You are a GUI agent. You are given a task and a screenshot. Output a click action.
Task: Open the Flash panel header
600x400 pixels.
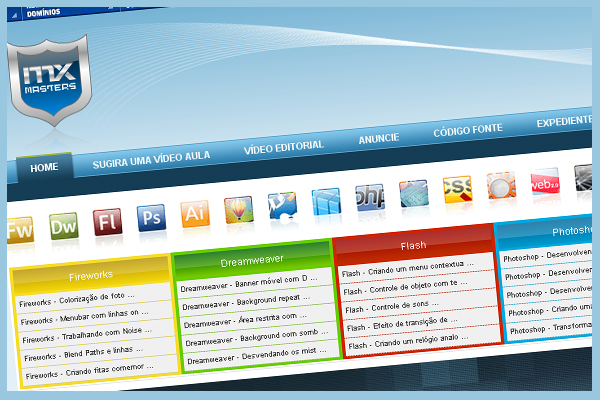point(413,245)
